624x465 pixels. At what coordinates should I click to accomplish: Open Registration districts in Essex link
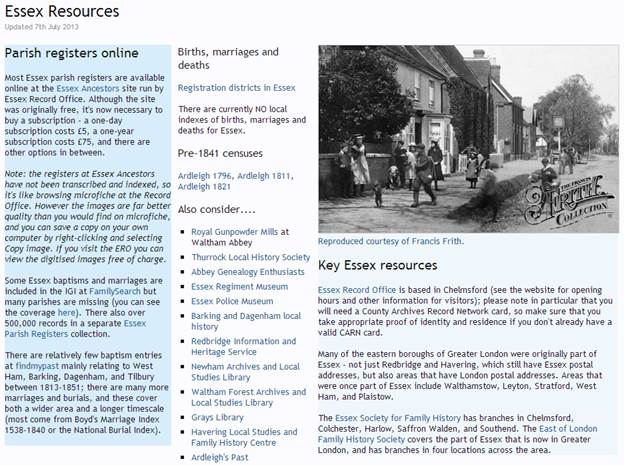click(236, 88)
